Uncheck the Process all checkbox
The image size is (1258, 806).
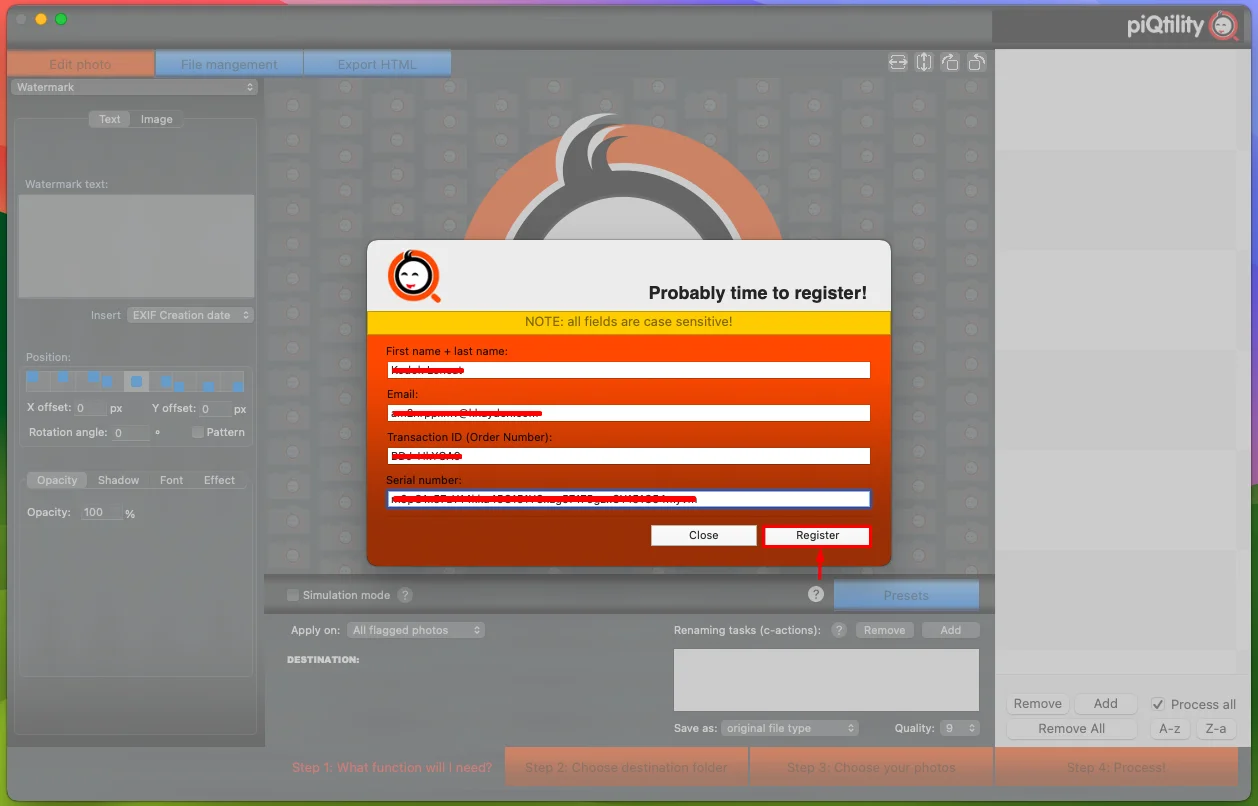click(x=1158, y=704)
